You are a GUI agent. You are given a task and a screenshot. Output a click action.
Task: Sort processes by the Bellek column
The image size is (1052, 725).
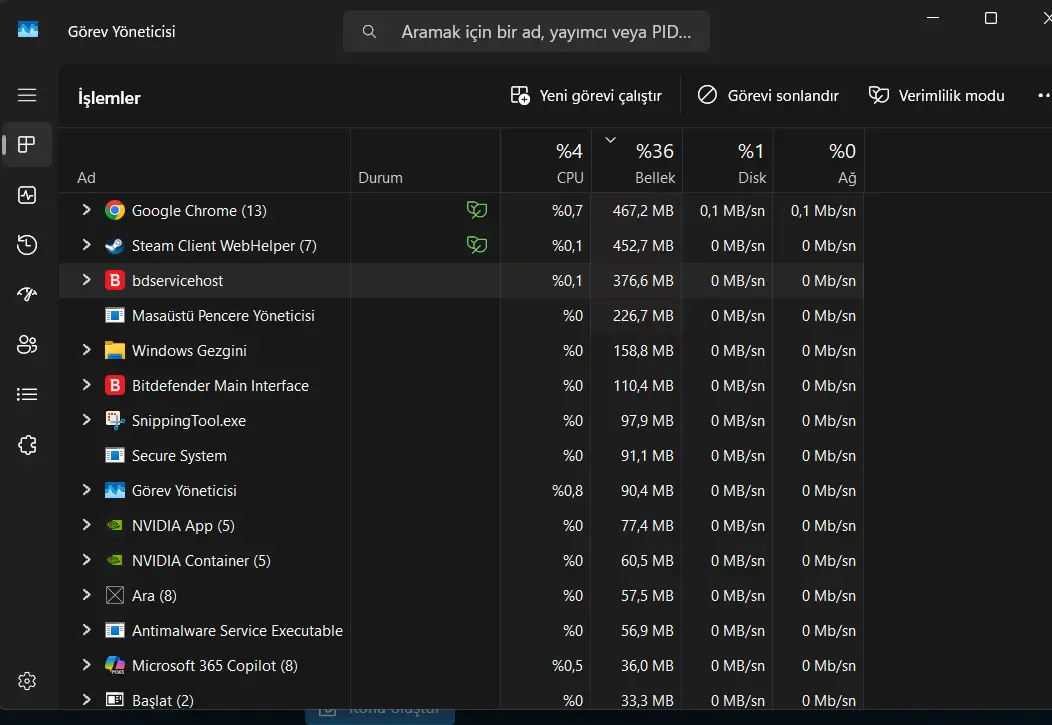(636, 161)
